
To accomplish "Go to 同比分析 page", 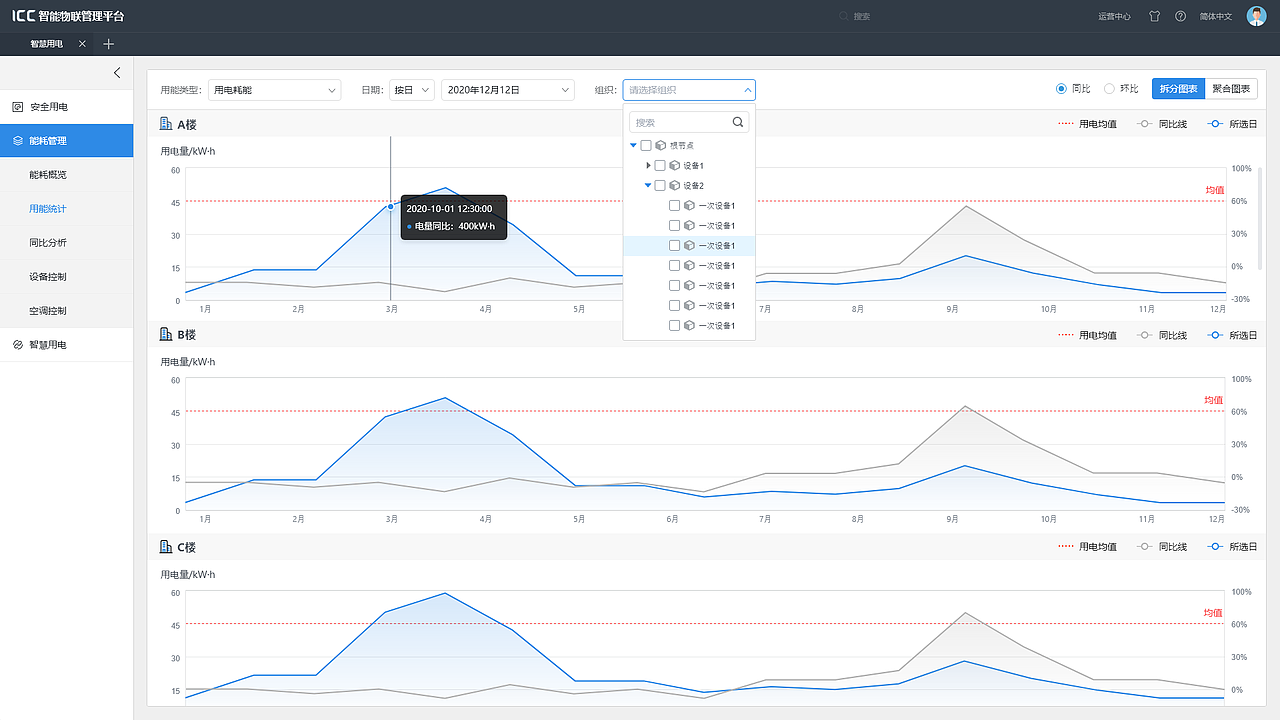I will [66, 243].
